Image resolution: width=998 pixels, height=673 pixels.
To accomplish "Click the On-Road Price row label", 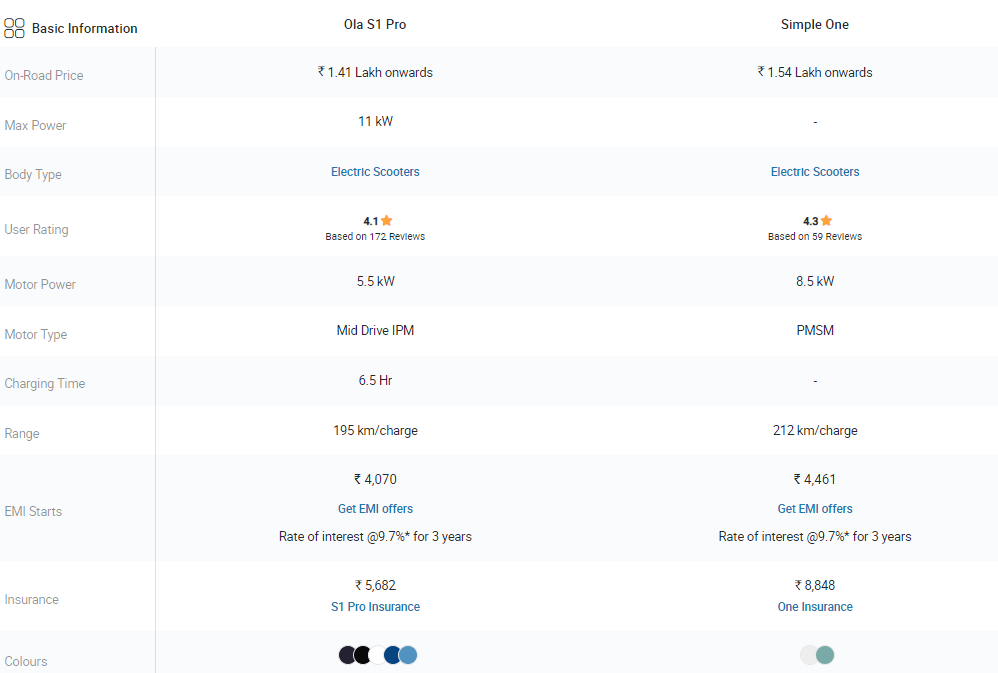I will click(x=44, y=75).
